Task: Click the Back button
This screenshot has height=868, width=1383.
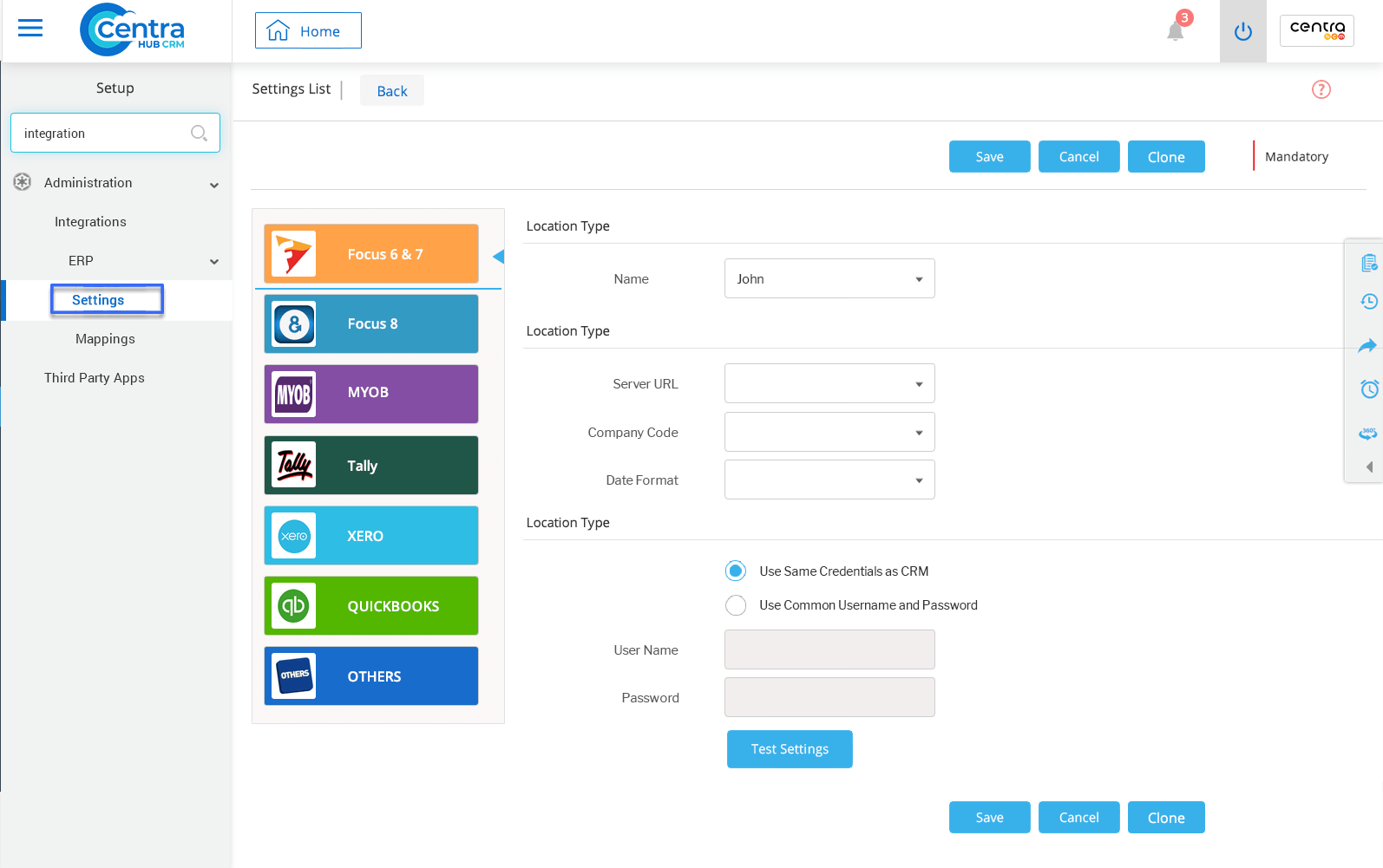Action: click(392, 90)
